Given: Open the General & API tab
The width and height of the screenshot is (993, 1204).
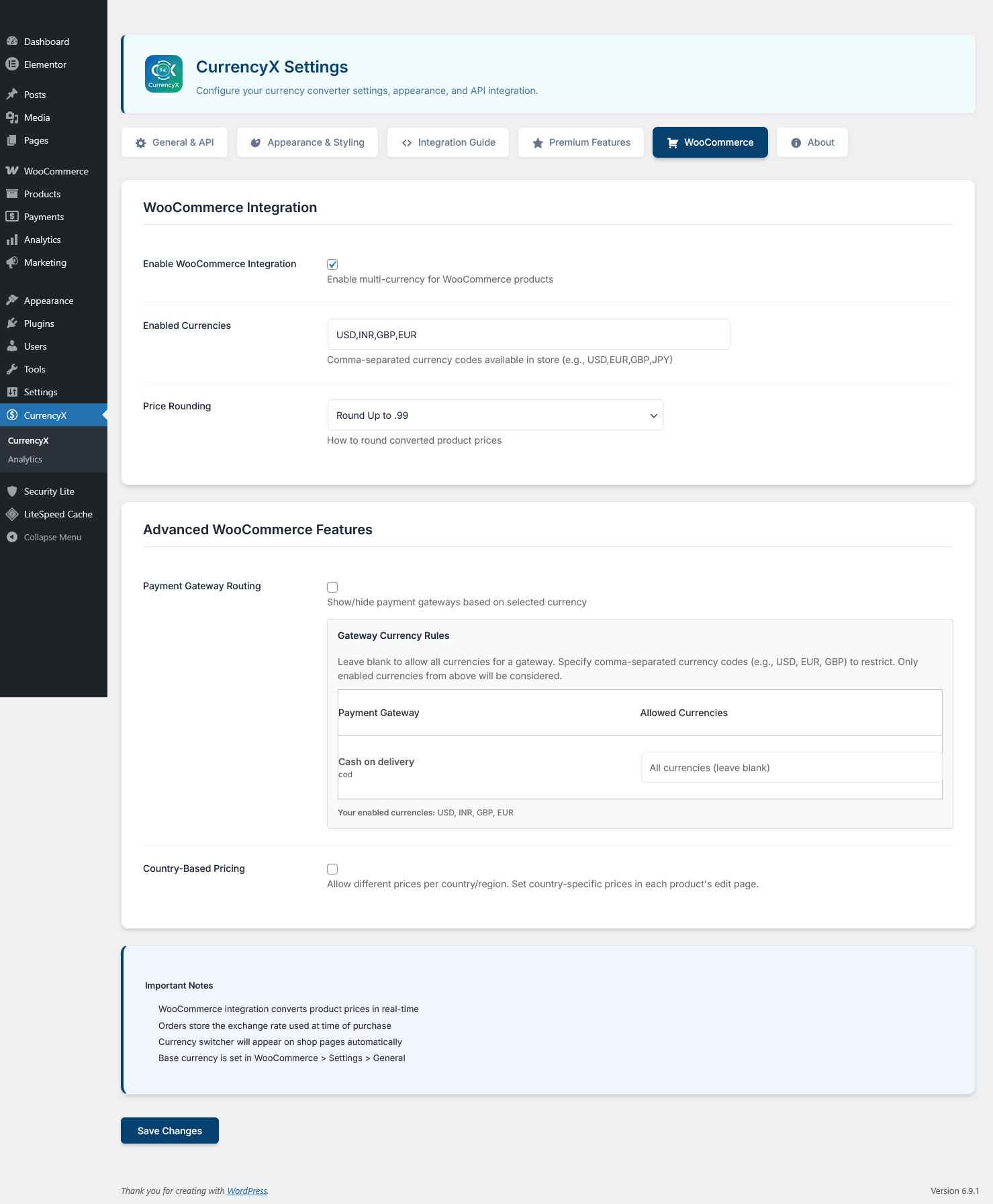Looking at the screenshot, I should [x=175, y=142].
